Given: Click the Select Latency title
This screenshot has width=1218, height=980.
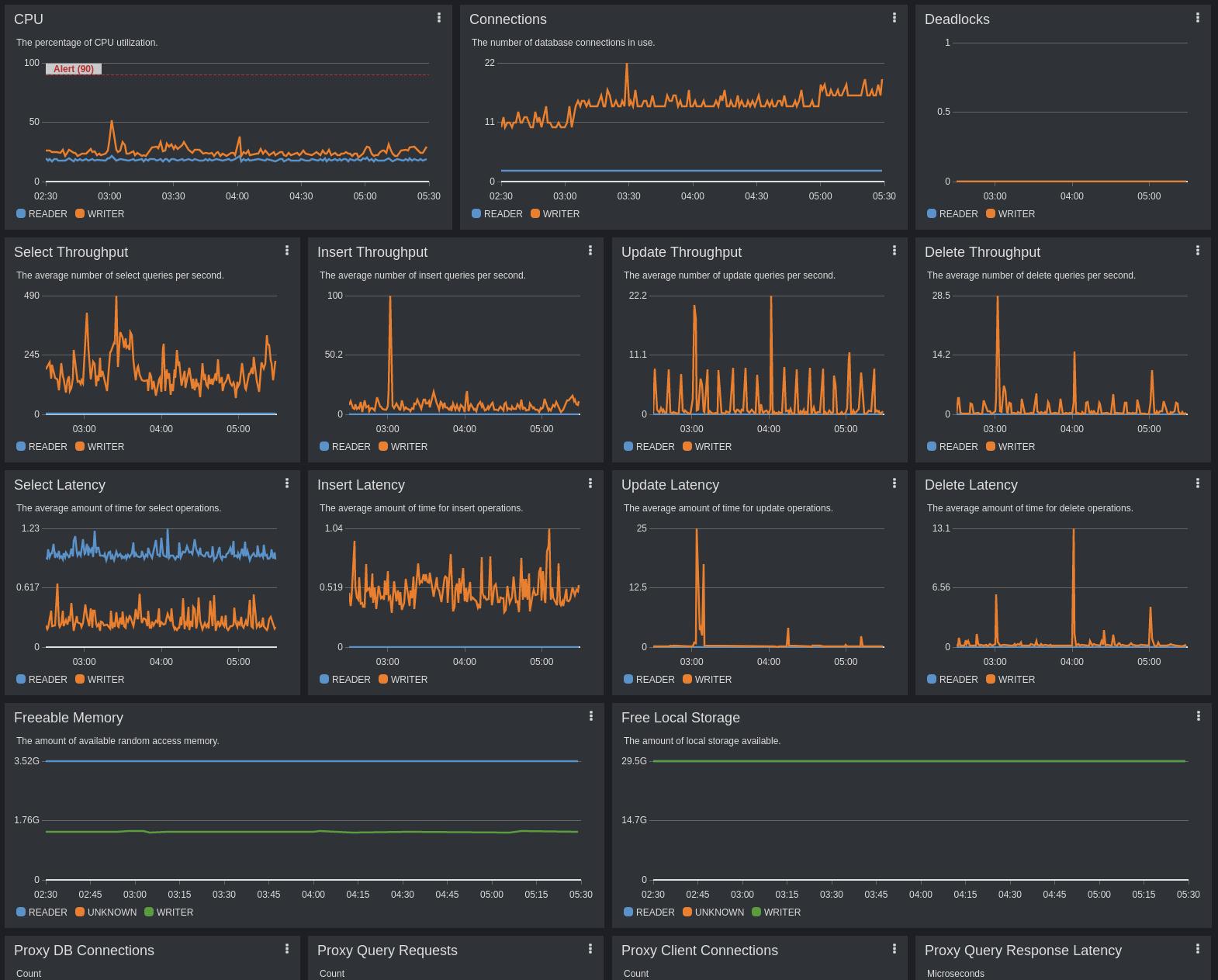Looking at the screenshot, I should [60, 485].
